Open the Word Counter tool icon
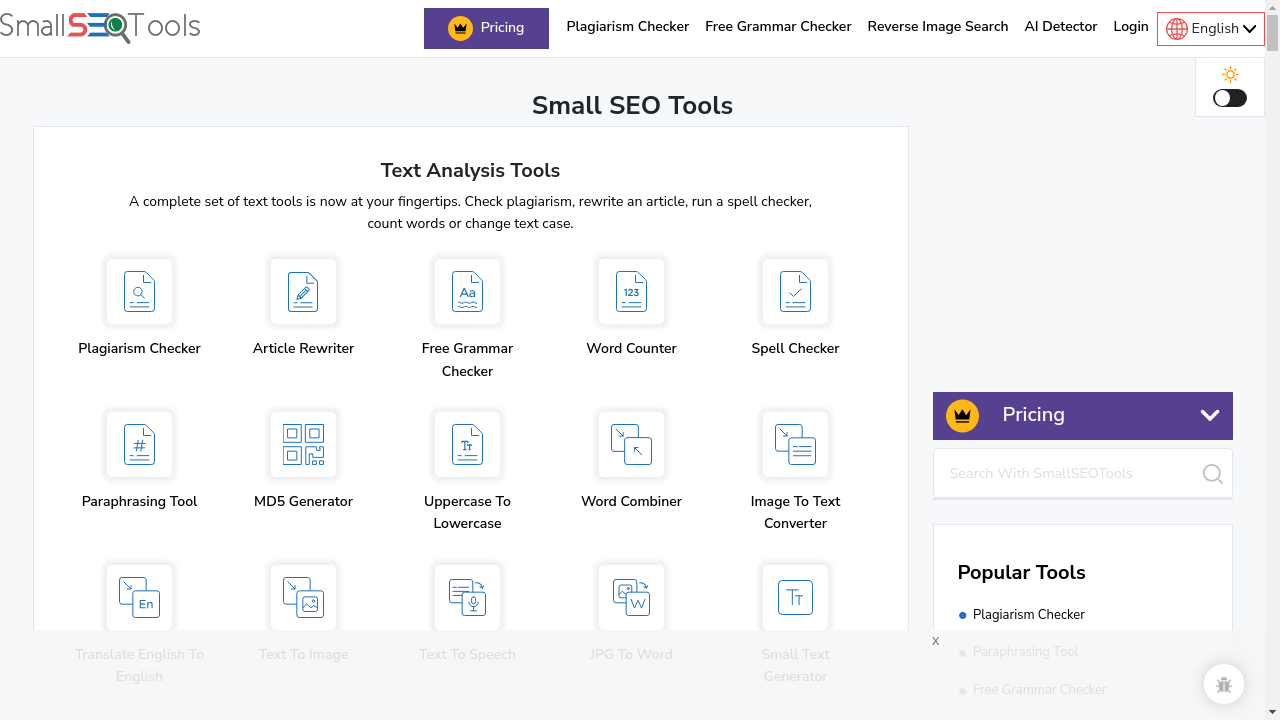The height and width of the screenshot is (720, 1280). tap(631, 292)
